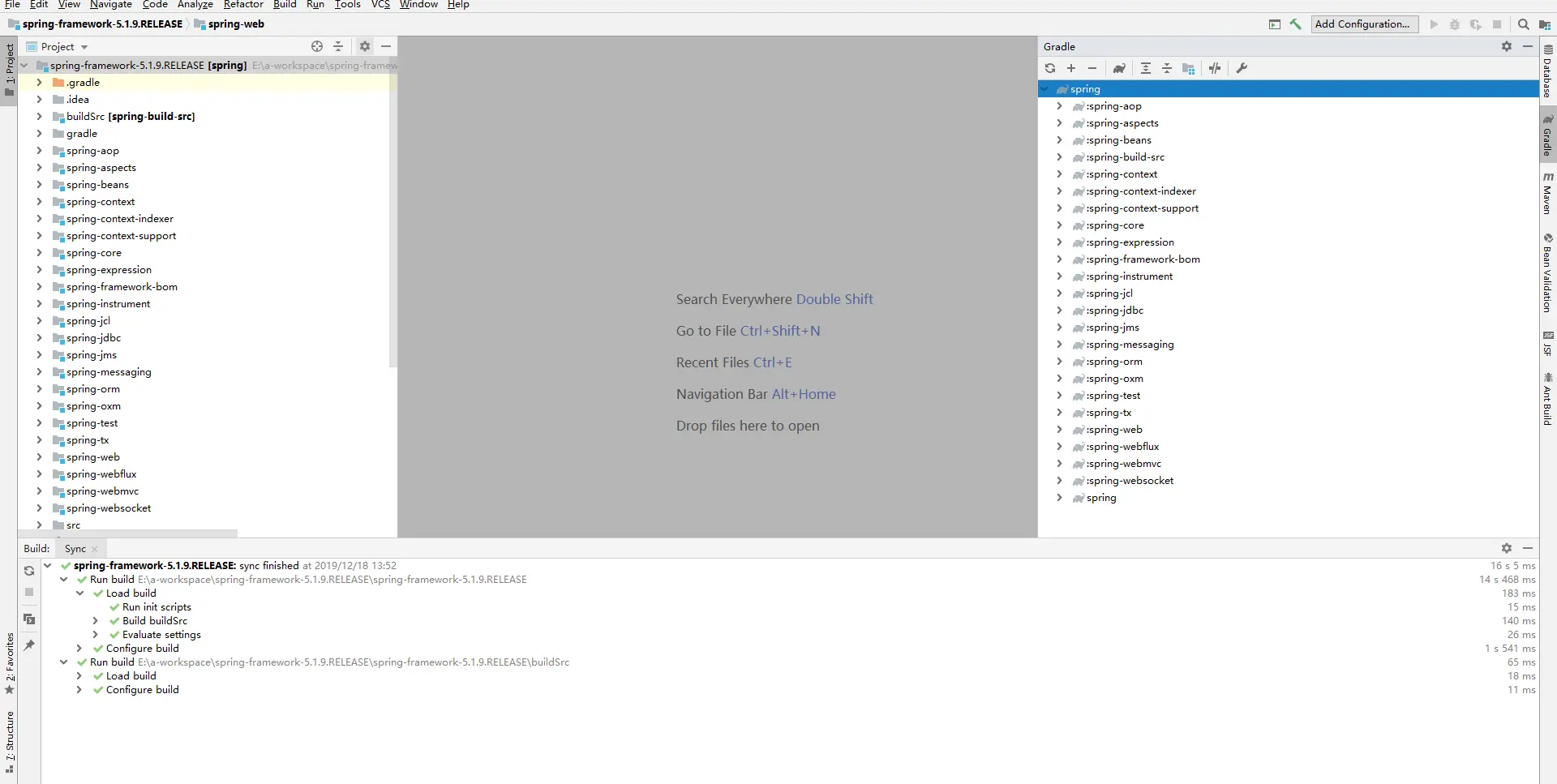The width and height of the screenshot is (1557, 784).
Task: Open Search Everywhere magnifier icon
Action: point(1524,24)
